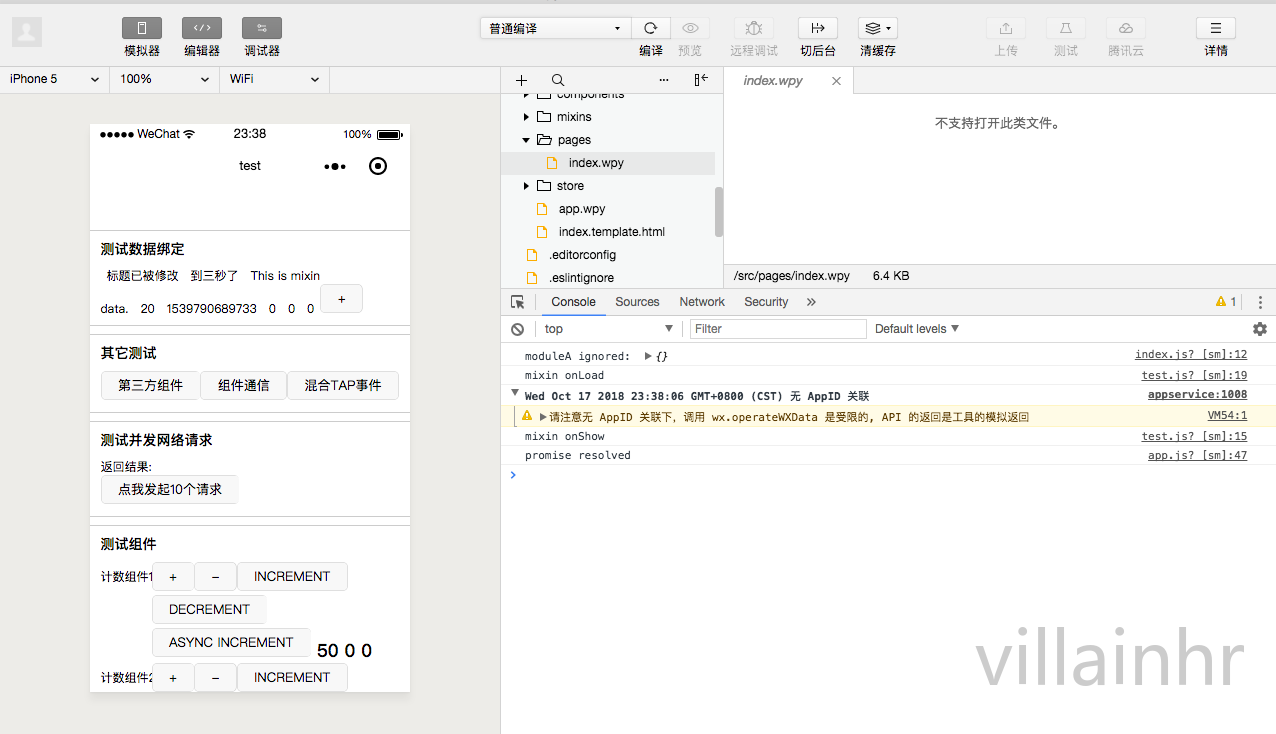Click the 预览 preview eye icon
The image size is (1276, 734).
point(690,27)
